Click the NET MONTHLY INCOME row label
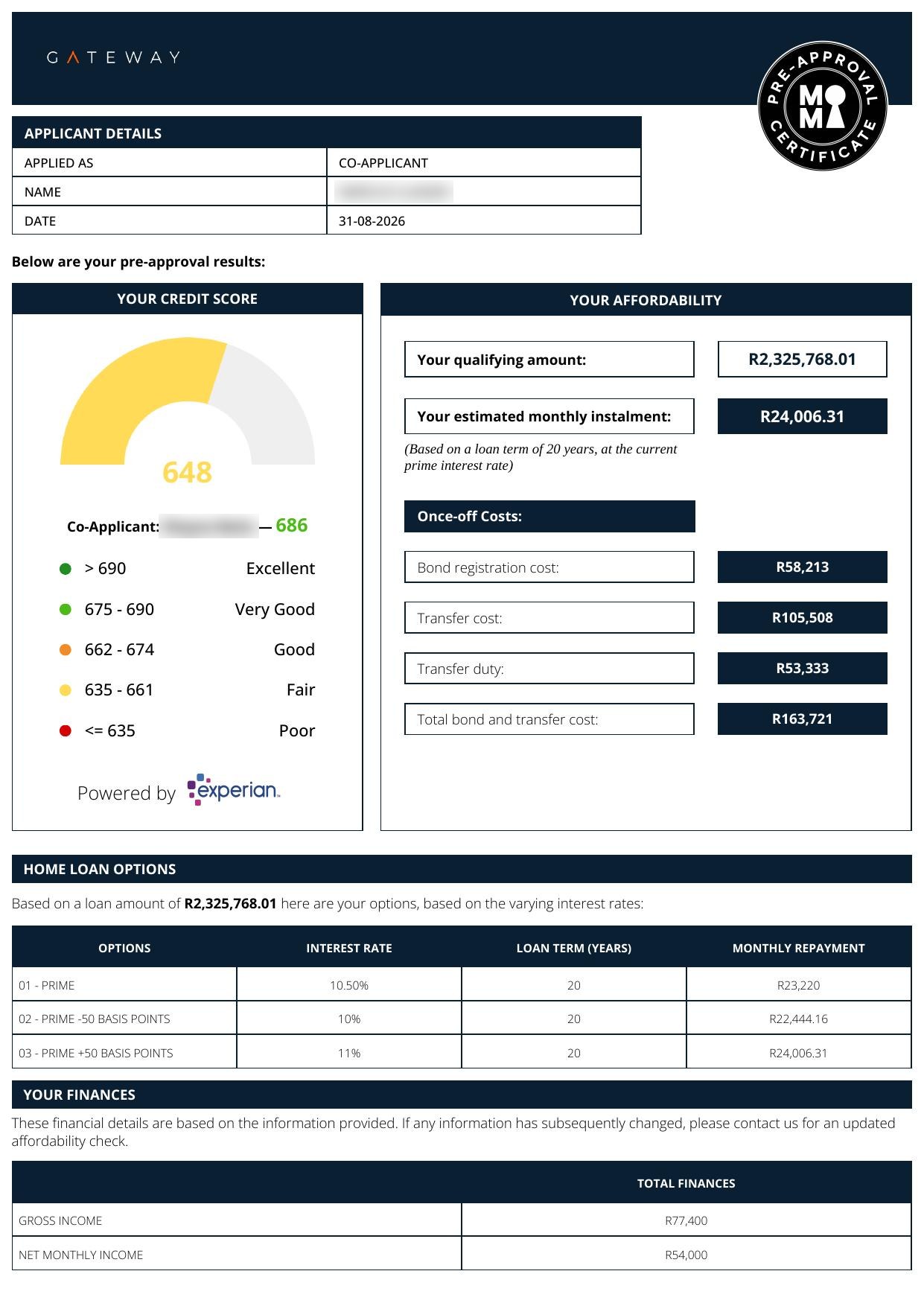The image size is (924, 1306). [237, 1255]
